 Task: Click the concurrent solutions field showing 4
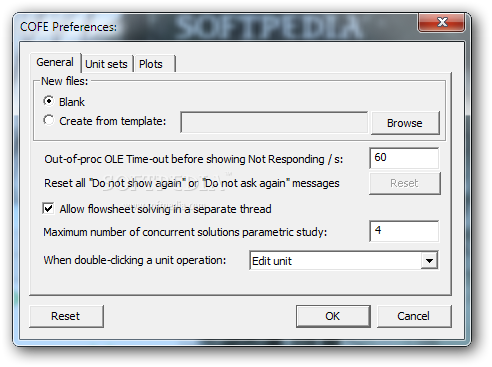click(x=404, y=231)
